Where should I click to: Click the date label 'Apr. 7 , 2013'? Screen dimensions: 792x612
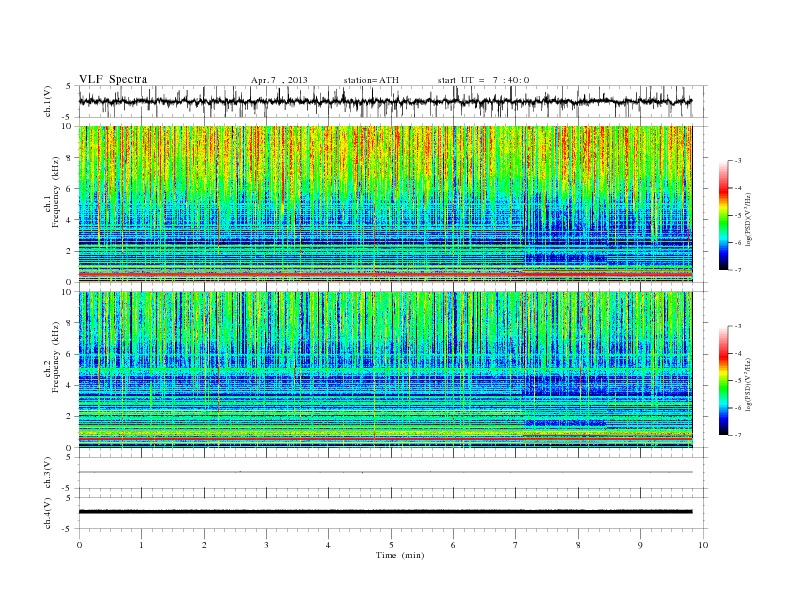click(279, 80)
